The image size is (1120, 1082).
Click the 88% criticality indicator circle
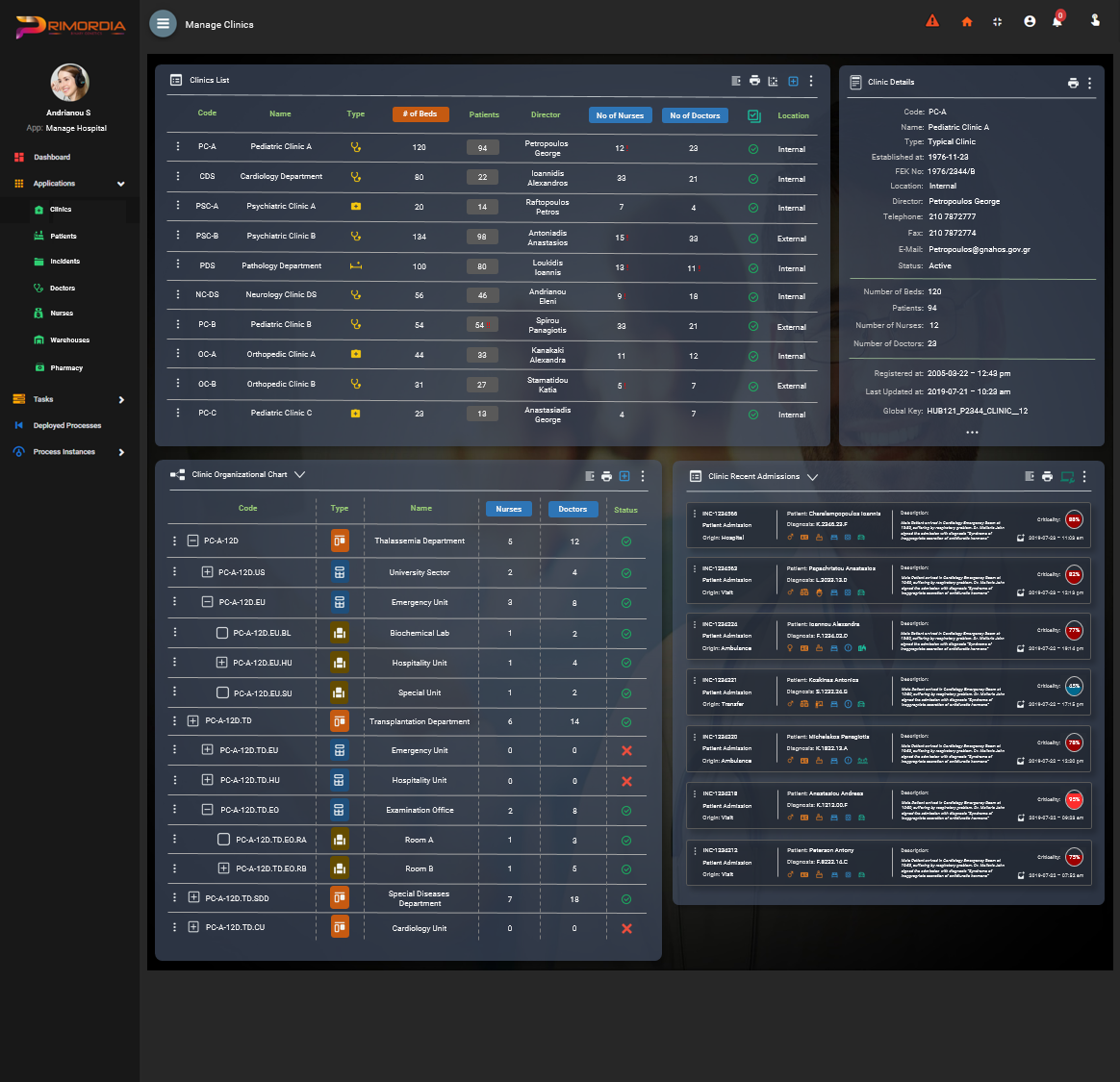[1074, 519]
